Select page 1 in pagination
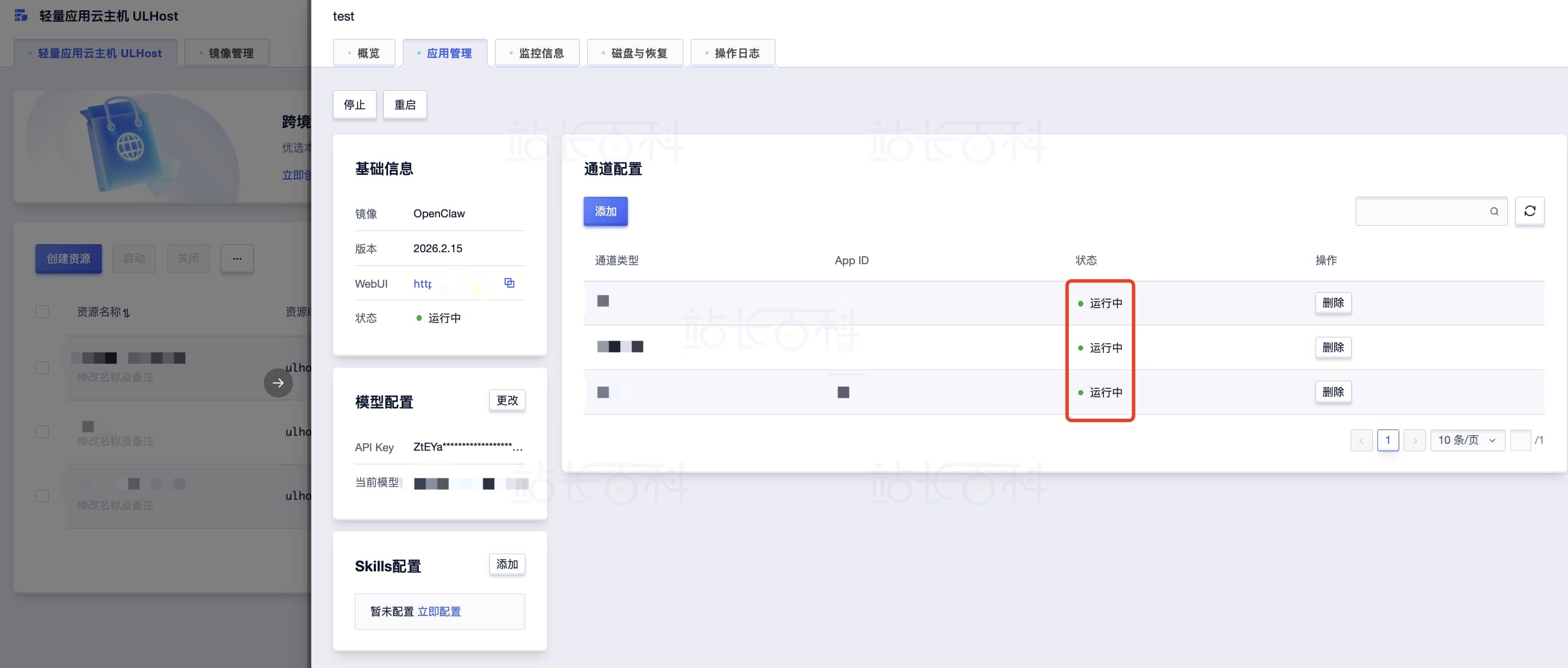 [x=1388, y=440]
